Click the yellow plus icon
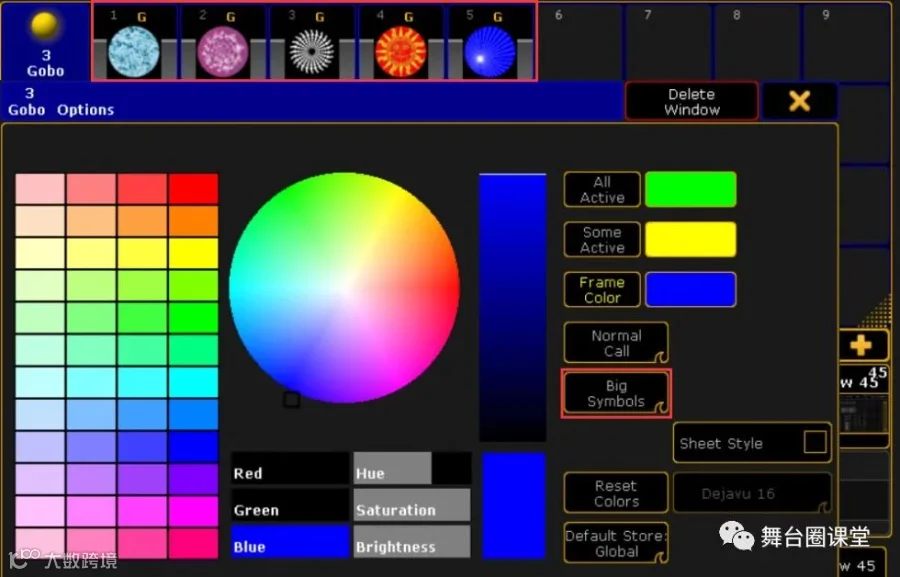The height and width of the screenshot is (577, 900). [861, 345]
